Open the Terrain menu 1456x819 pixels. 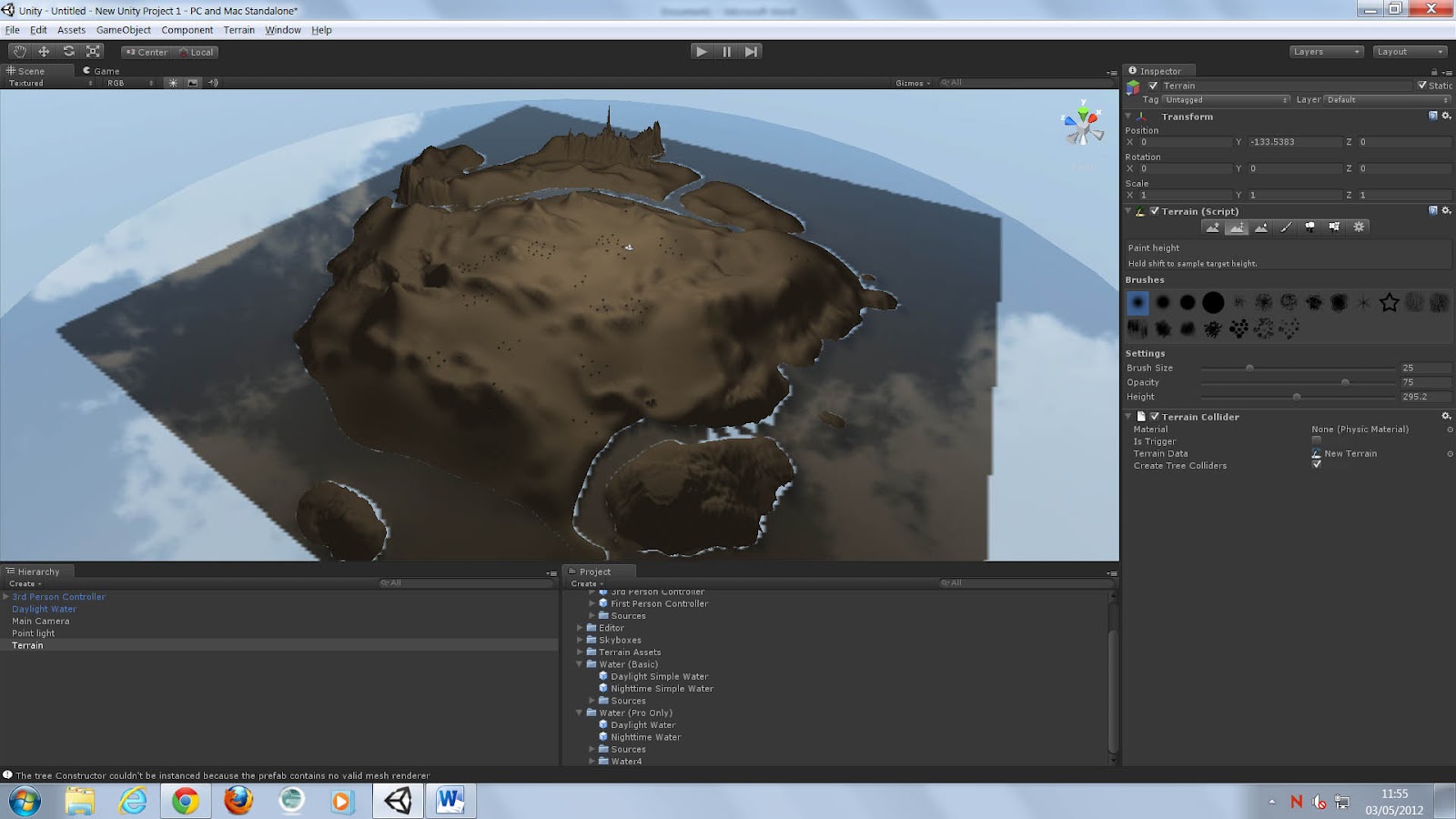tap(238, 29)
